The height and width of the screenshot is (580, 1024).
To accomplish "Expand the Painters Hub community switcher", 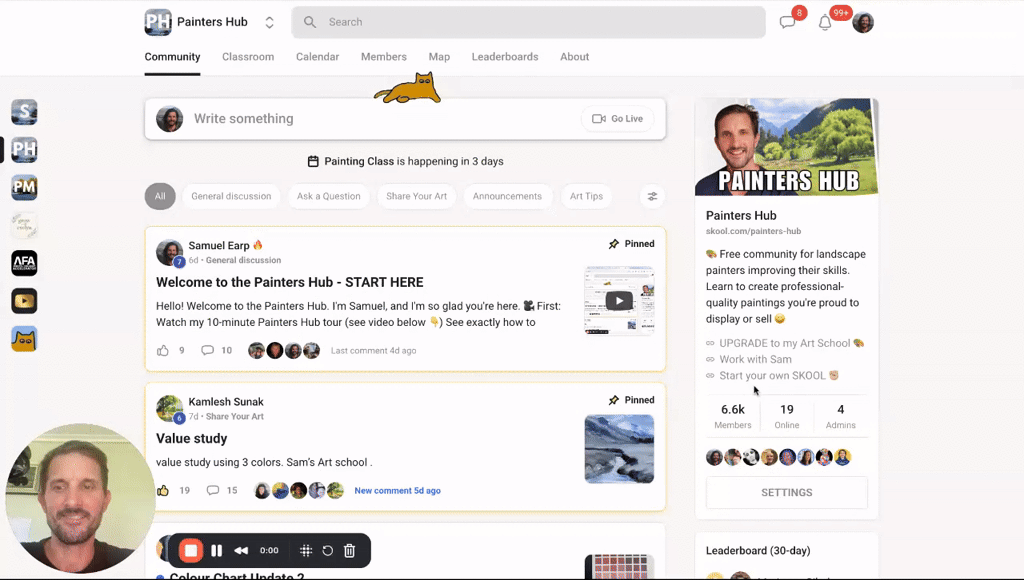I will pyautogui.click(x=268, y=21).
